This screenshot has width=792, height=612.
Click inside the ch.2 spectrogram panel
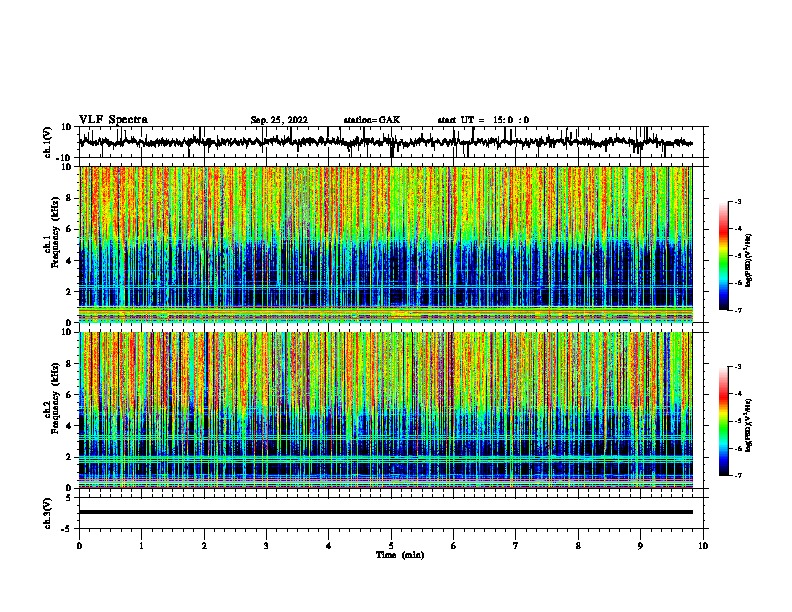386,410
